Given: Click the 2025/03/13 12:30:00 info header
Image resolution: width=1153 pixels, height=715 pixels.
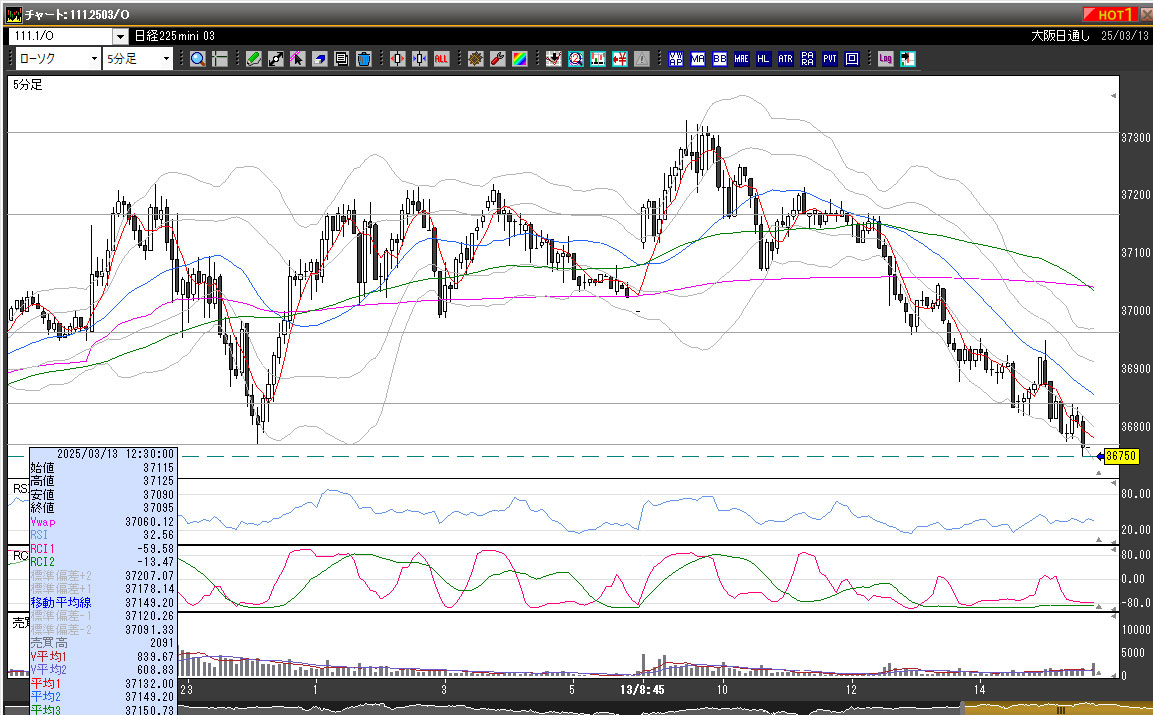Looking at the screenshot, I should 115,454.
